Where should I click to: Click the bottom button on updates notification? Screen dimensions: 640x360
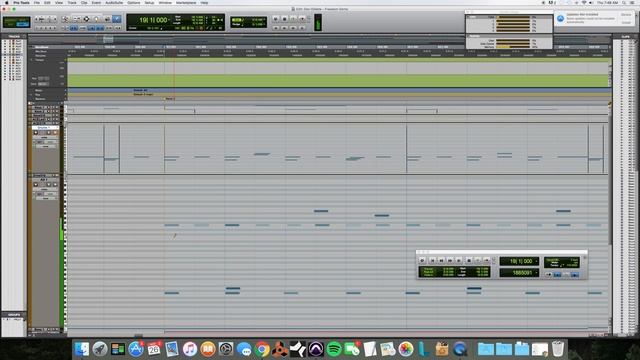pyautogui.click(x=626, y=22)
